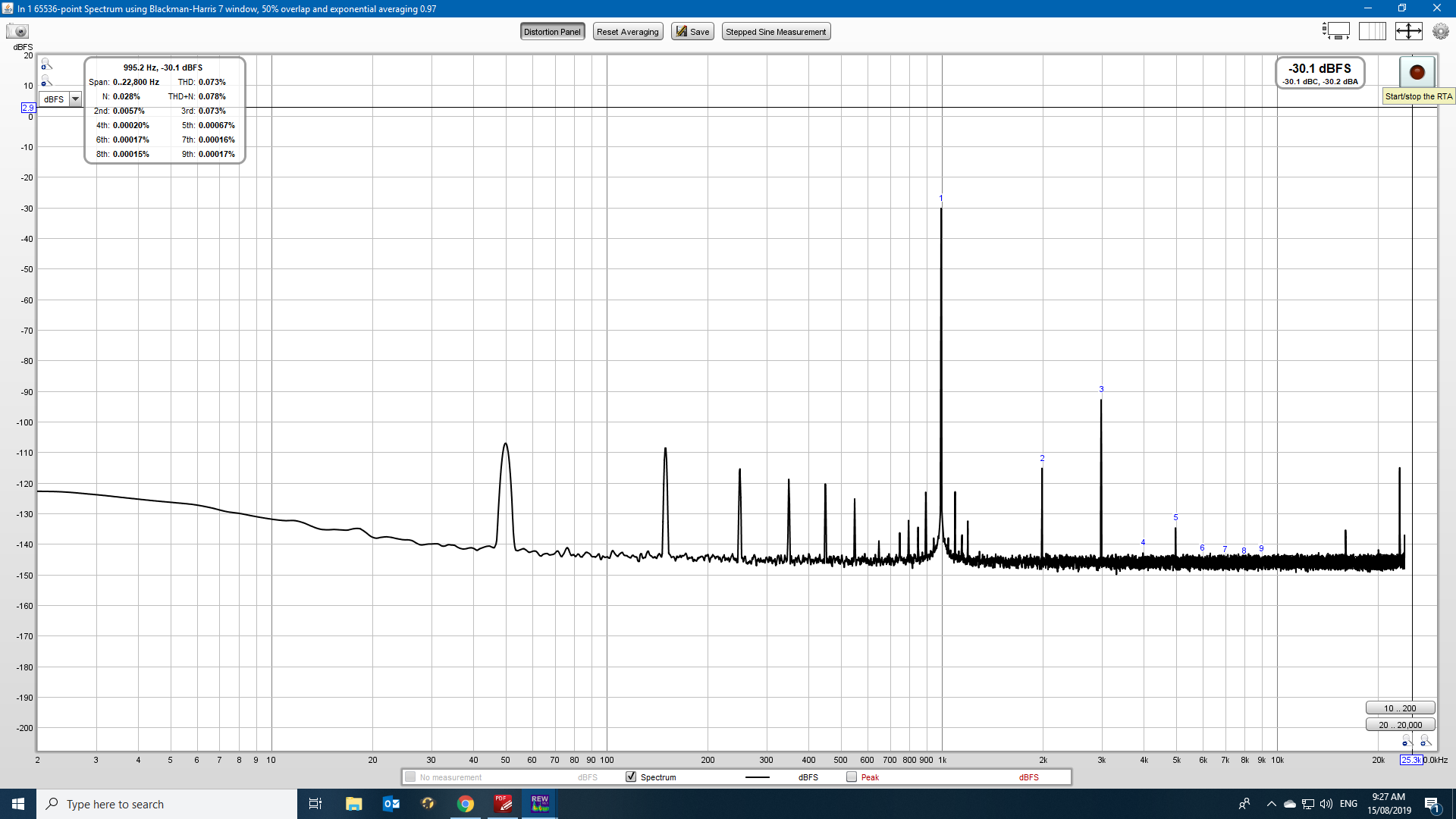Toggle frequency axis grid spacing icon
1456x819 pixels.
1372,31
